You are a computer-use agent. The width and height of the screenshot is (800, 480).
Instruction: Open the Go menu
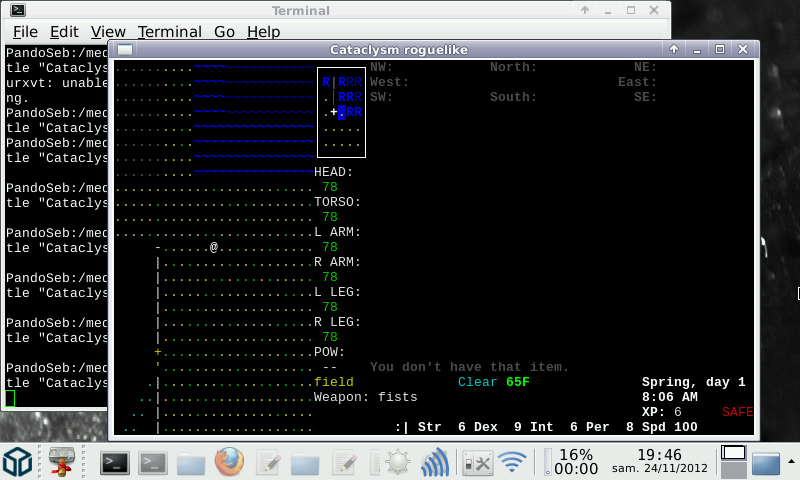(x=224, y=32)
